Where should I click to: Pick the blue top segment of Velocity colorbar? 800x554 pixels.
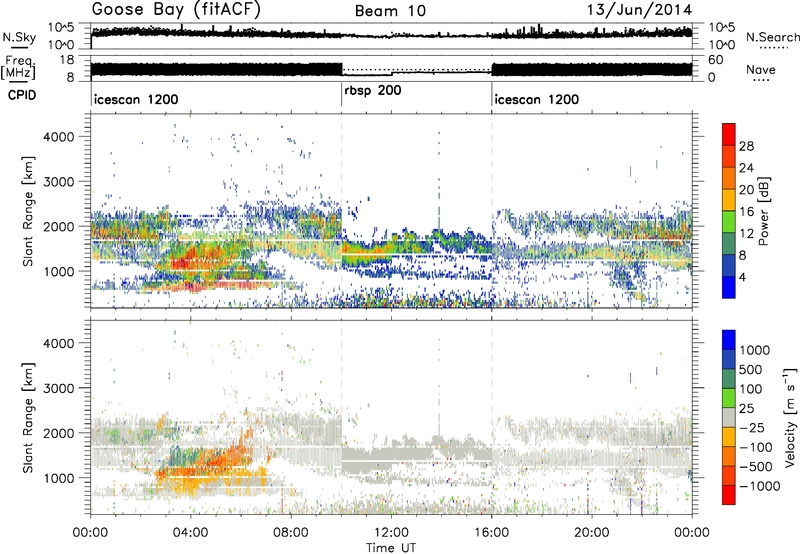click(x=729, y=340)
